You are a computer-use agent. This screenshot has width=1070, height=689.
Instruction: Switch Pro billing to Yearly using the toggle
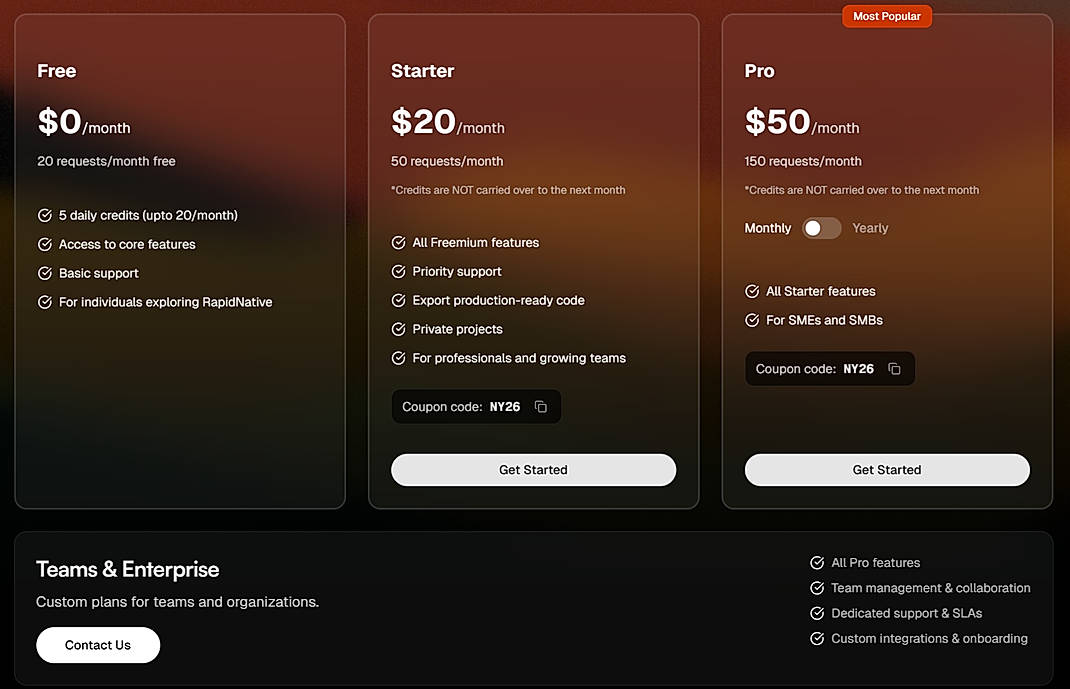[822, 228]
